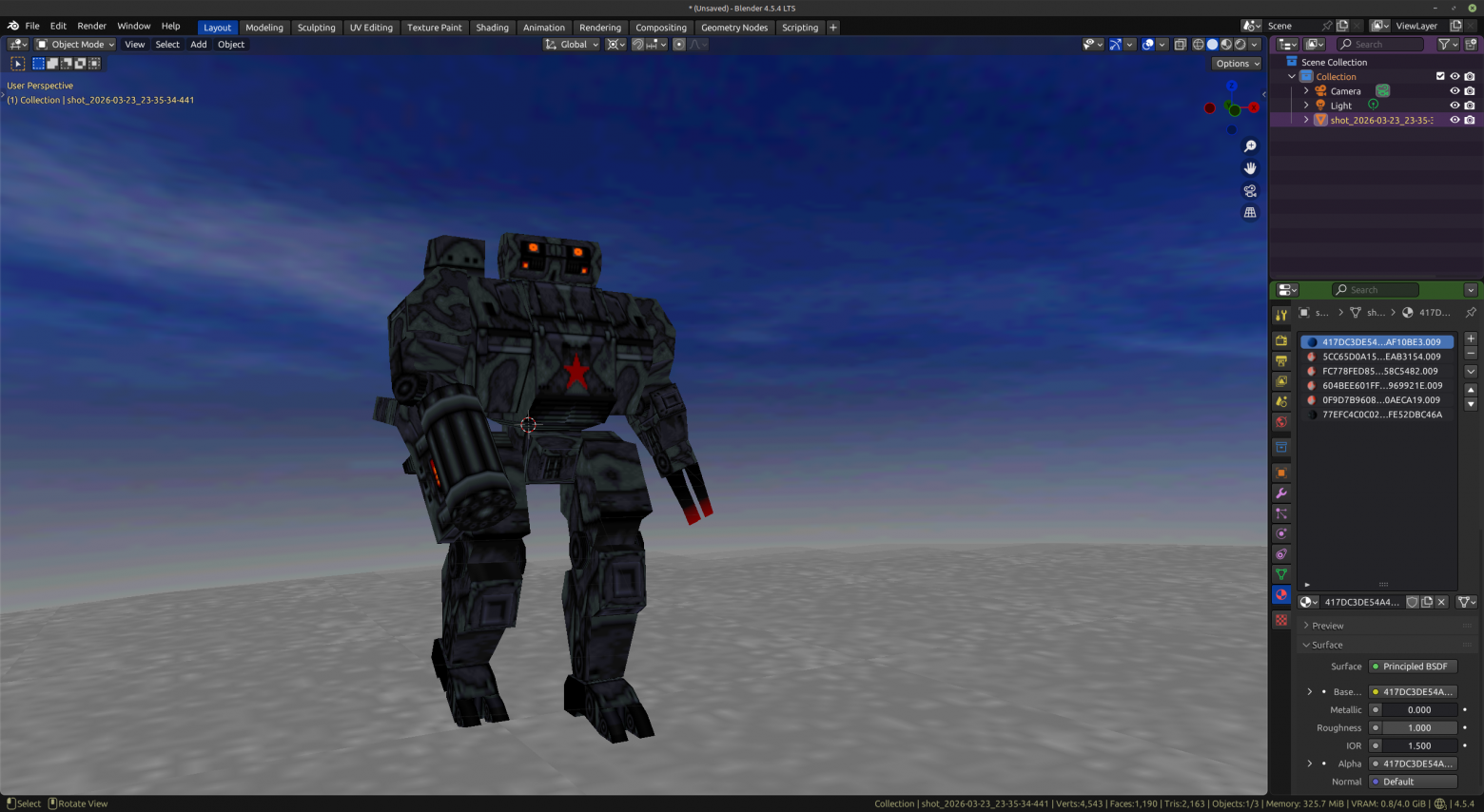Toggle Light object visibility eye icon
This screenshot has height=812, width=1484.
pyautogui.click(x=1455, y=106)
